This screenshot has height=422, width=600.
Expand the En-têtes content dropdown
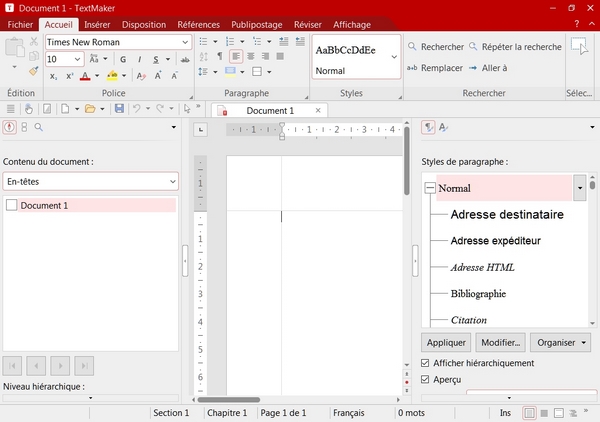point(91,181)
